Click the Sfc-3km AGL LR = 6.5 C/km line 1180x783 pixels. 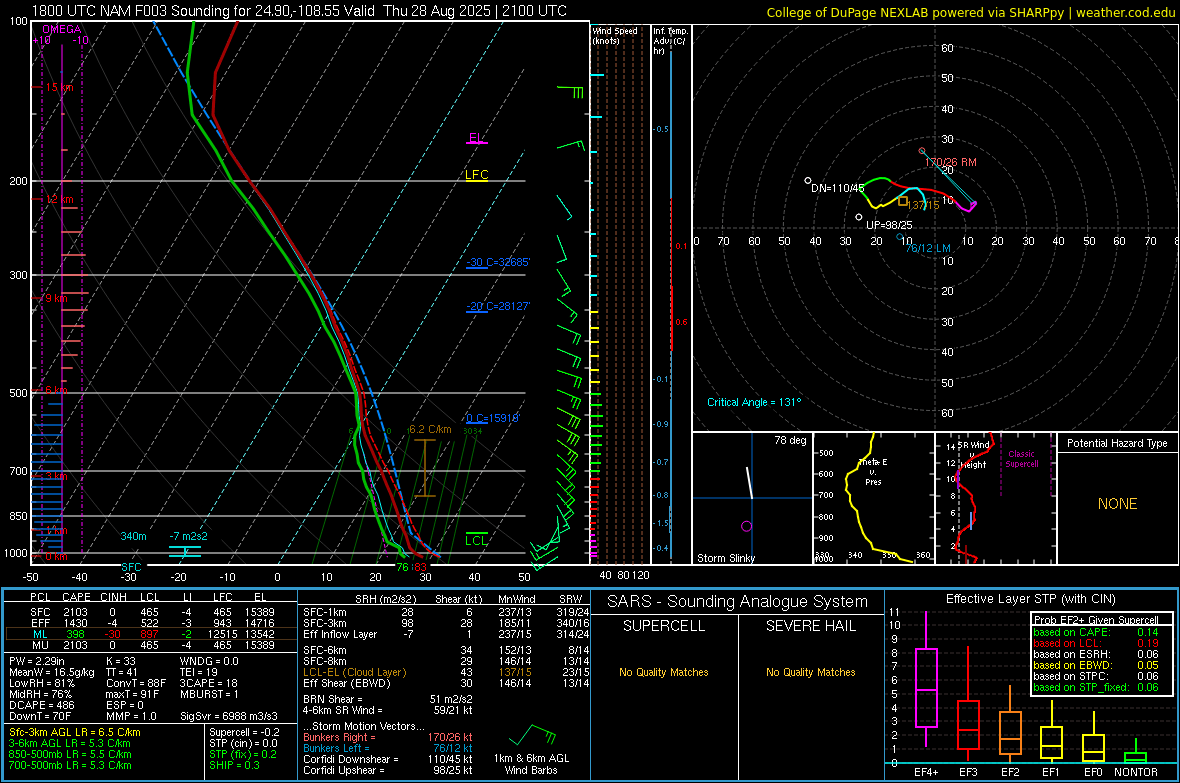75,732
